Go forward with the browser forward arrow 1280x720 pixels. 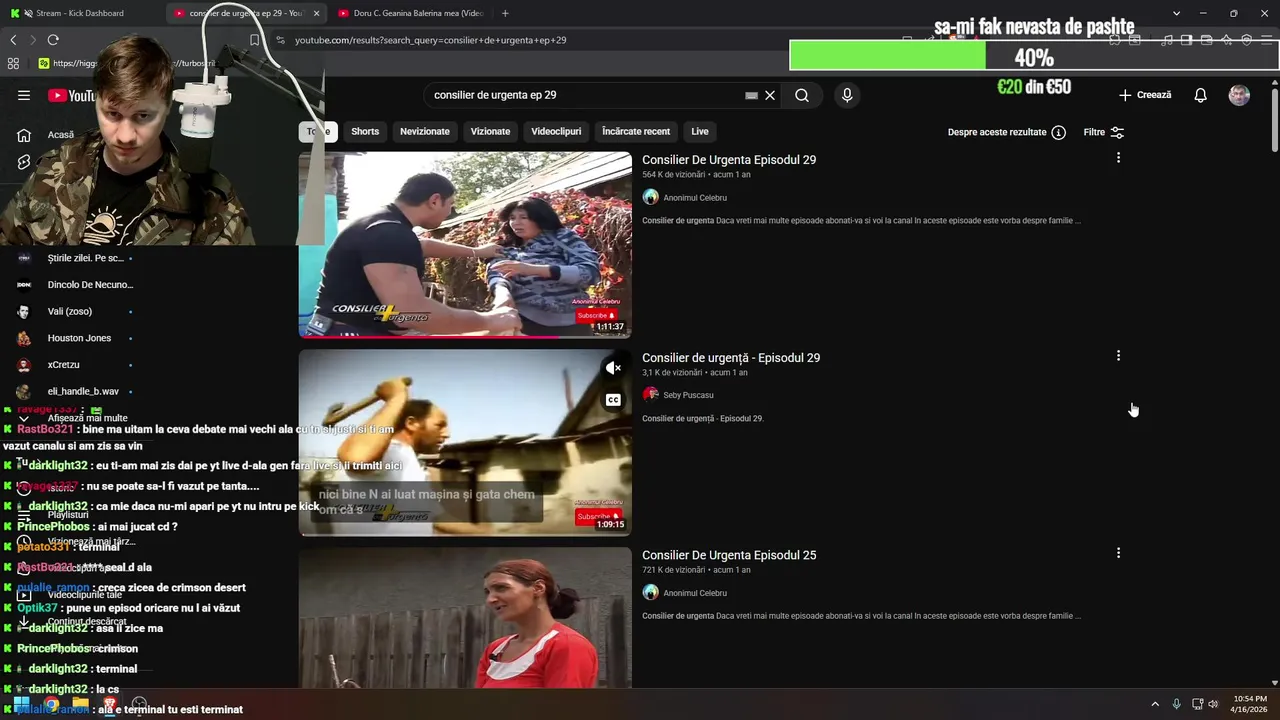click(x=32, y=40)
